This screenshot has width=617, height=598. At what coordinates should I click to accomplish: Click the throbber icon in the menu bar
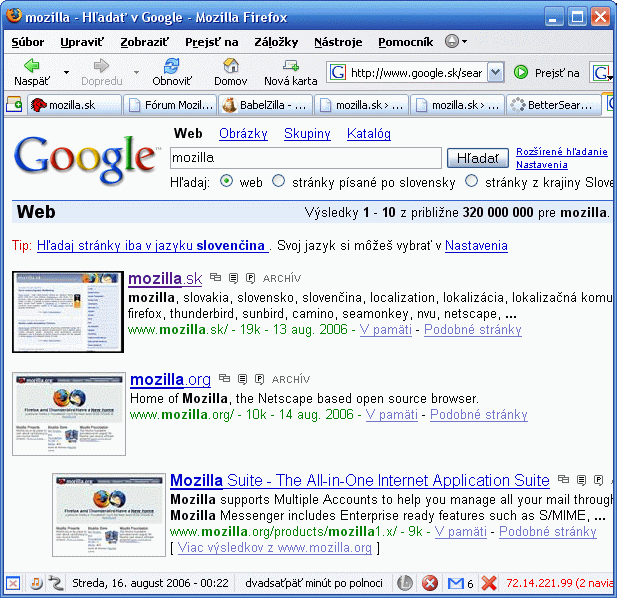[452, 41]
